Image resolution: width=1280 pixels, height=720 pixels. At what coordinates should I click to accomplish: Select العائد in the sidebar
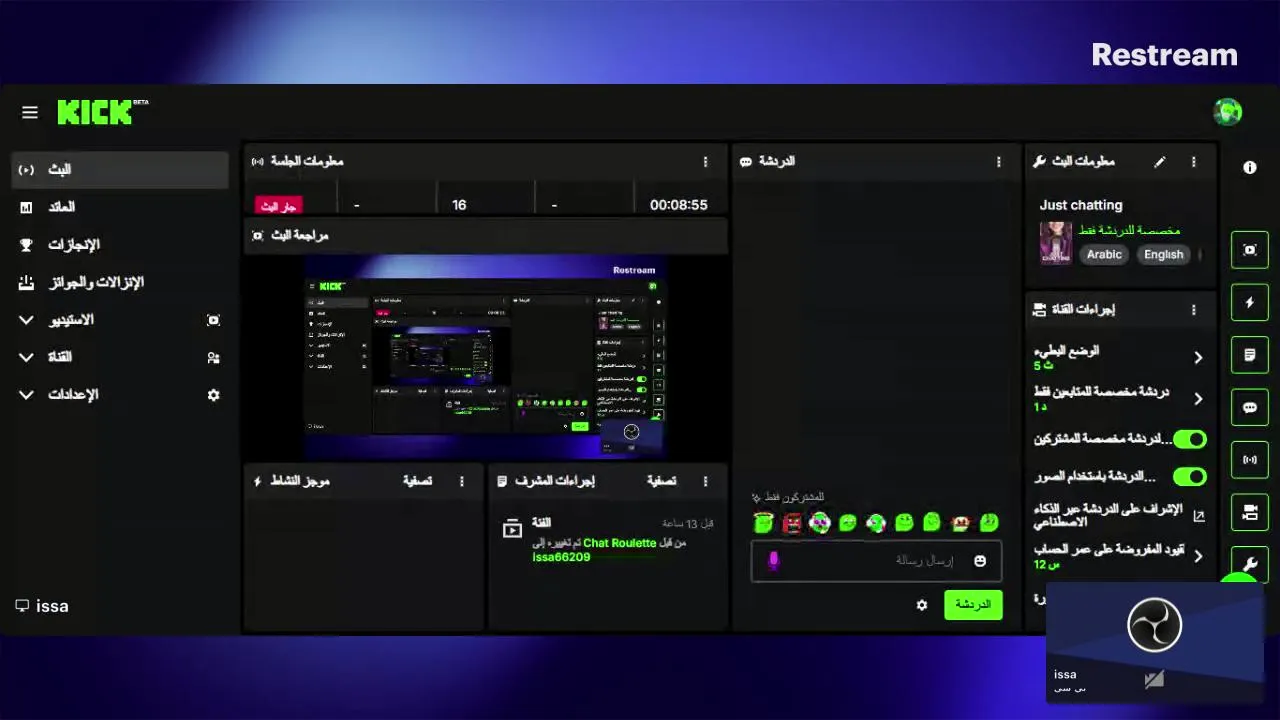click(x=120, y=207)
